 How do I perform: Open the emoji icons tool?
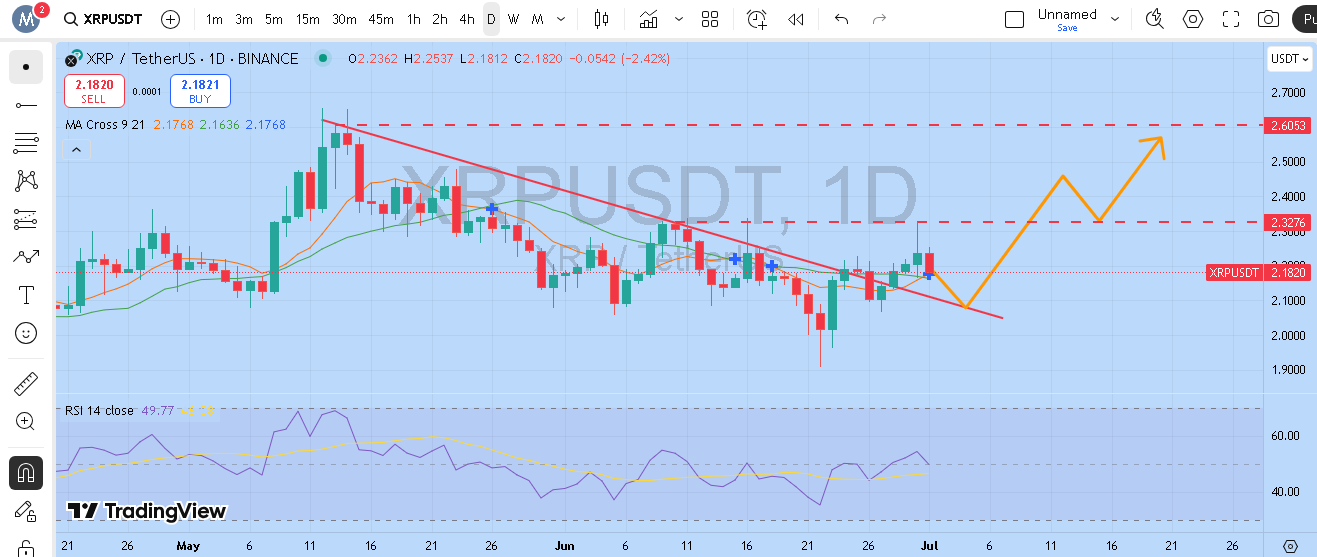26,333
